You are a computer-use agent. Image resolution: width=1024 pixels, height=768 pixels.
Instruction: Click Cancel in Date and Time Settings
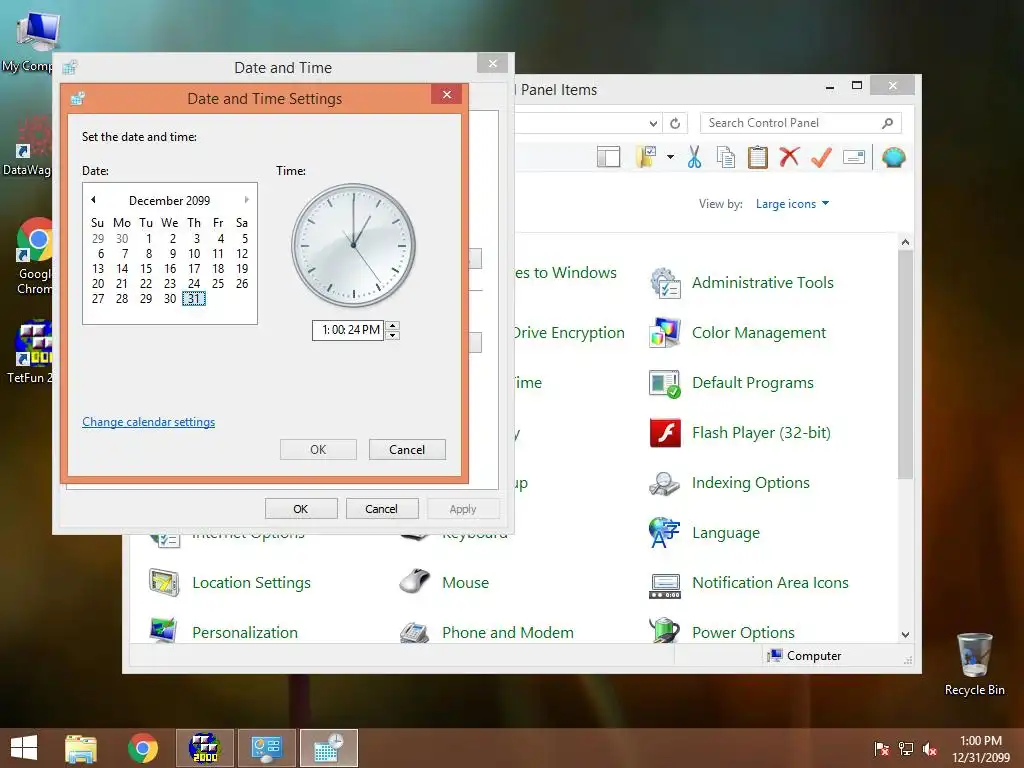(407, 449)
